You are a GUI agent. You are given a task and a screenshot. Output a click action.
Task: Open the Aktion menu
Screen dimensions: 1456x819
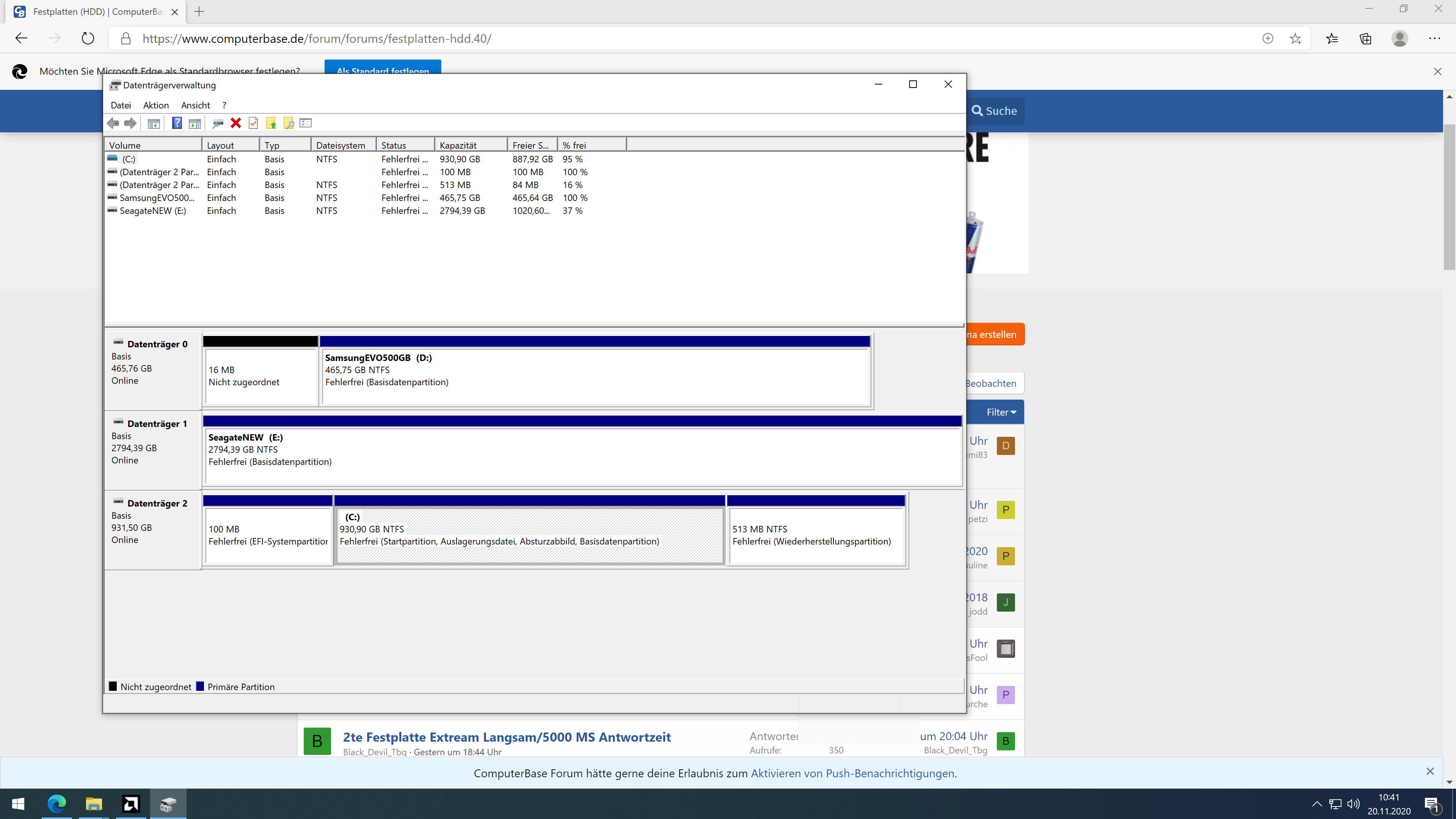[155, 105]
